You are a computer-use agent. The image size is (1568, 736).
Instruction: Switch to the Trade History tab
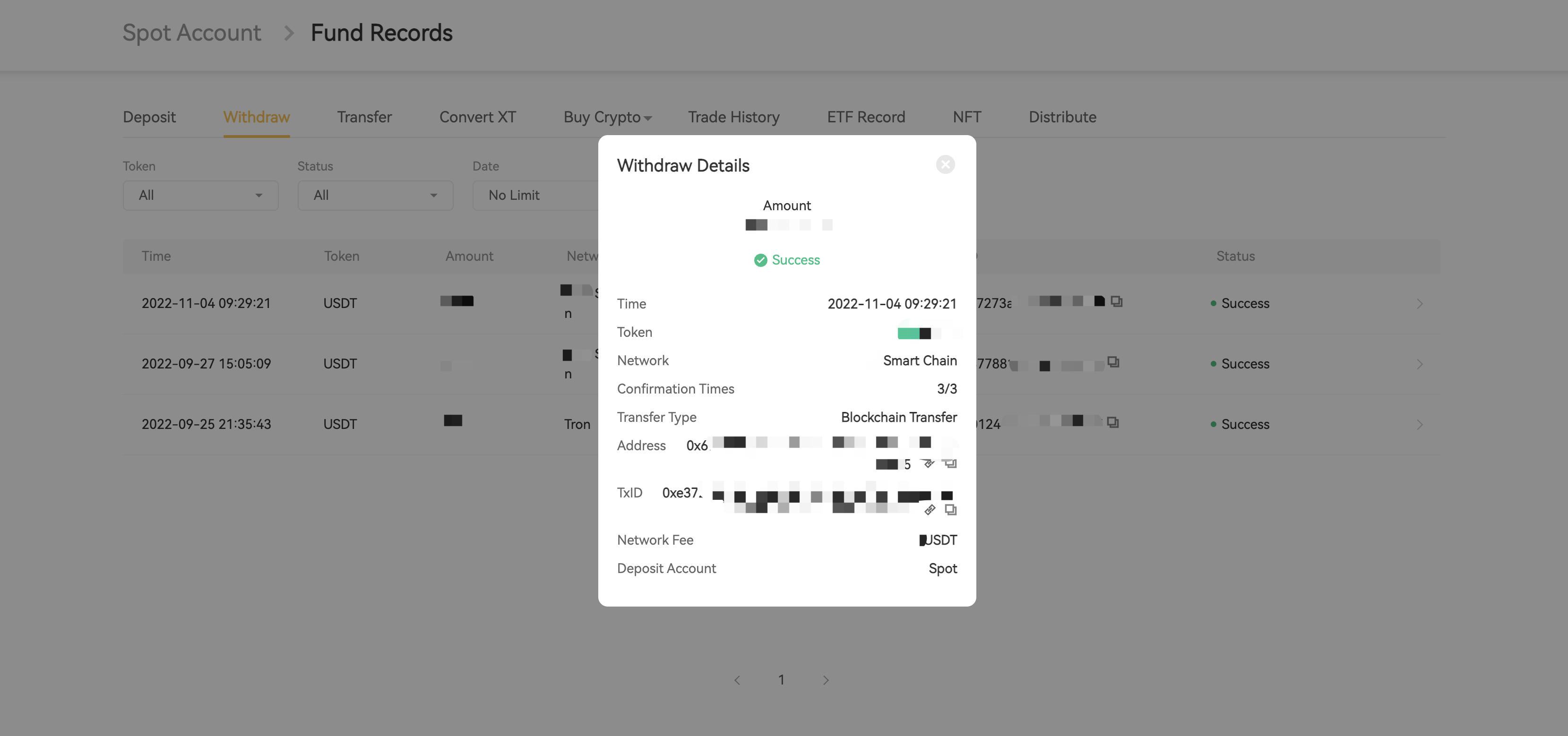tap(733, 117)
